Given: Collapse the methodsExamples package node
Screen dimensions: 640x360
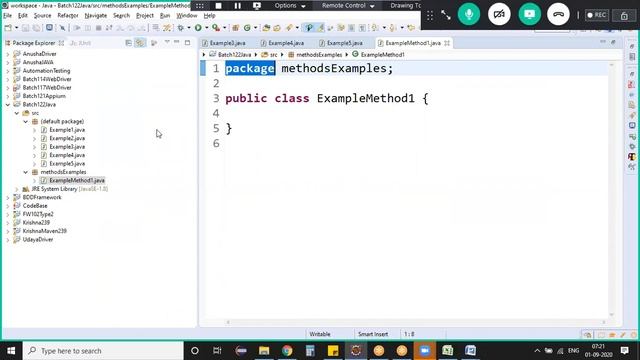Looking at the screenshot, I should [25, 172].
